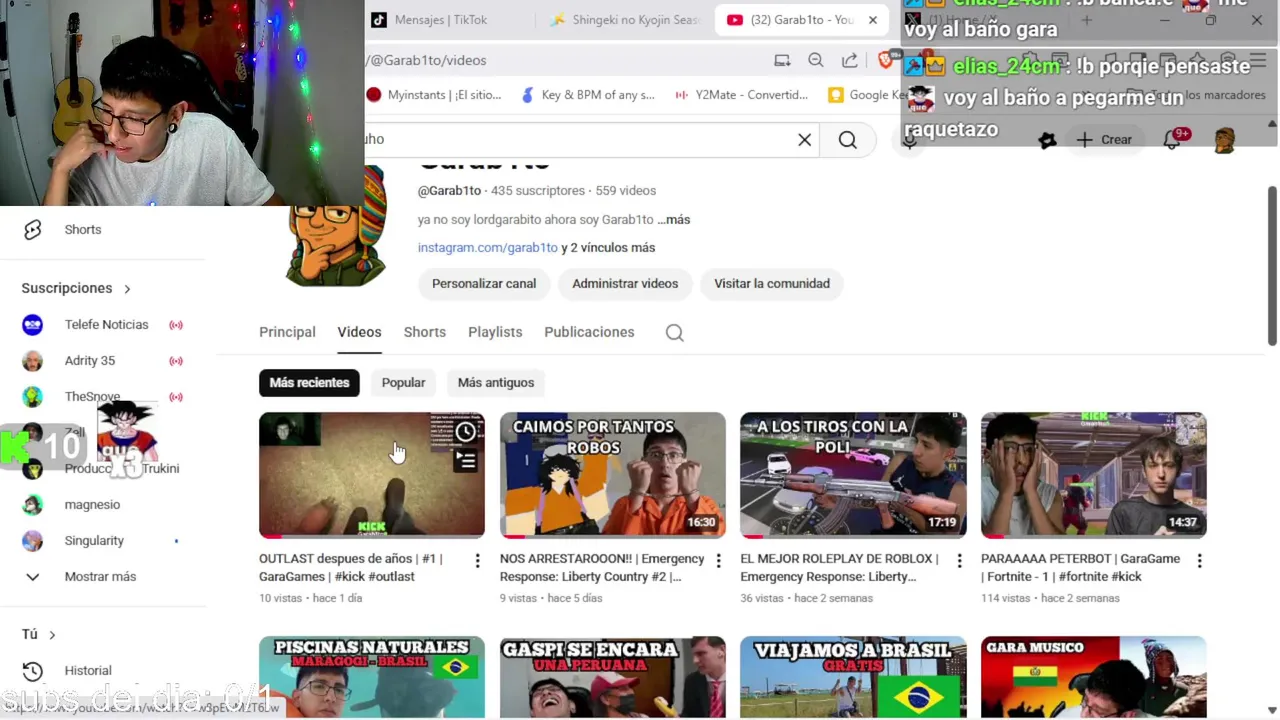Open the account avatar menu
This screenshot has width=1280, height=720.
pos(1224,140)
